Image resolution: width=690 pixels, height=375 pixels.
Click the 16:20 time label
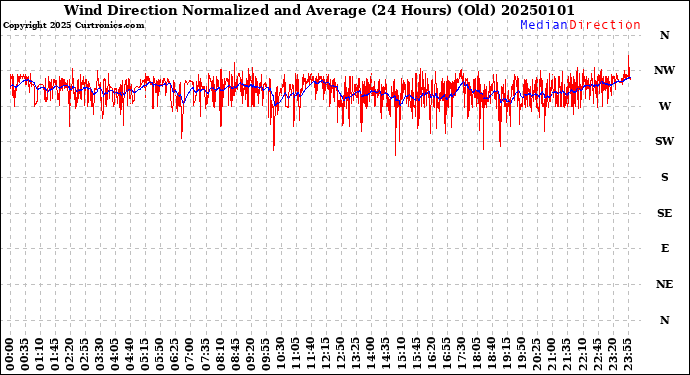(431, 354)
